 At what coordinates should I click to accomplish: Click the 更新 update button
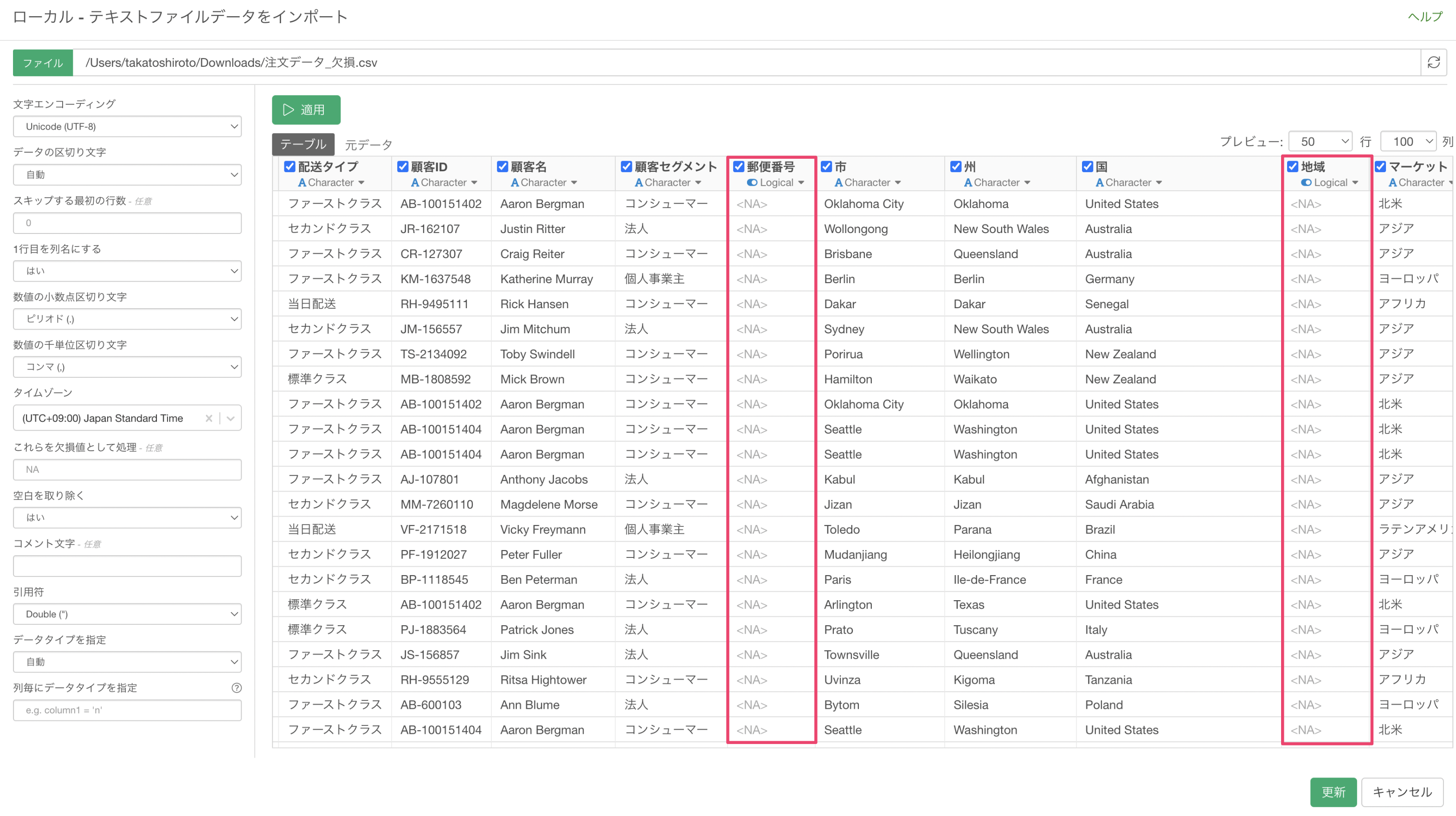pyautogui.click(x=1334, y=792)
